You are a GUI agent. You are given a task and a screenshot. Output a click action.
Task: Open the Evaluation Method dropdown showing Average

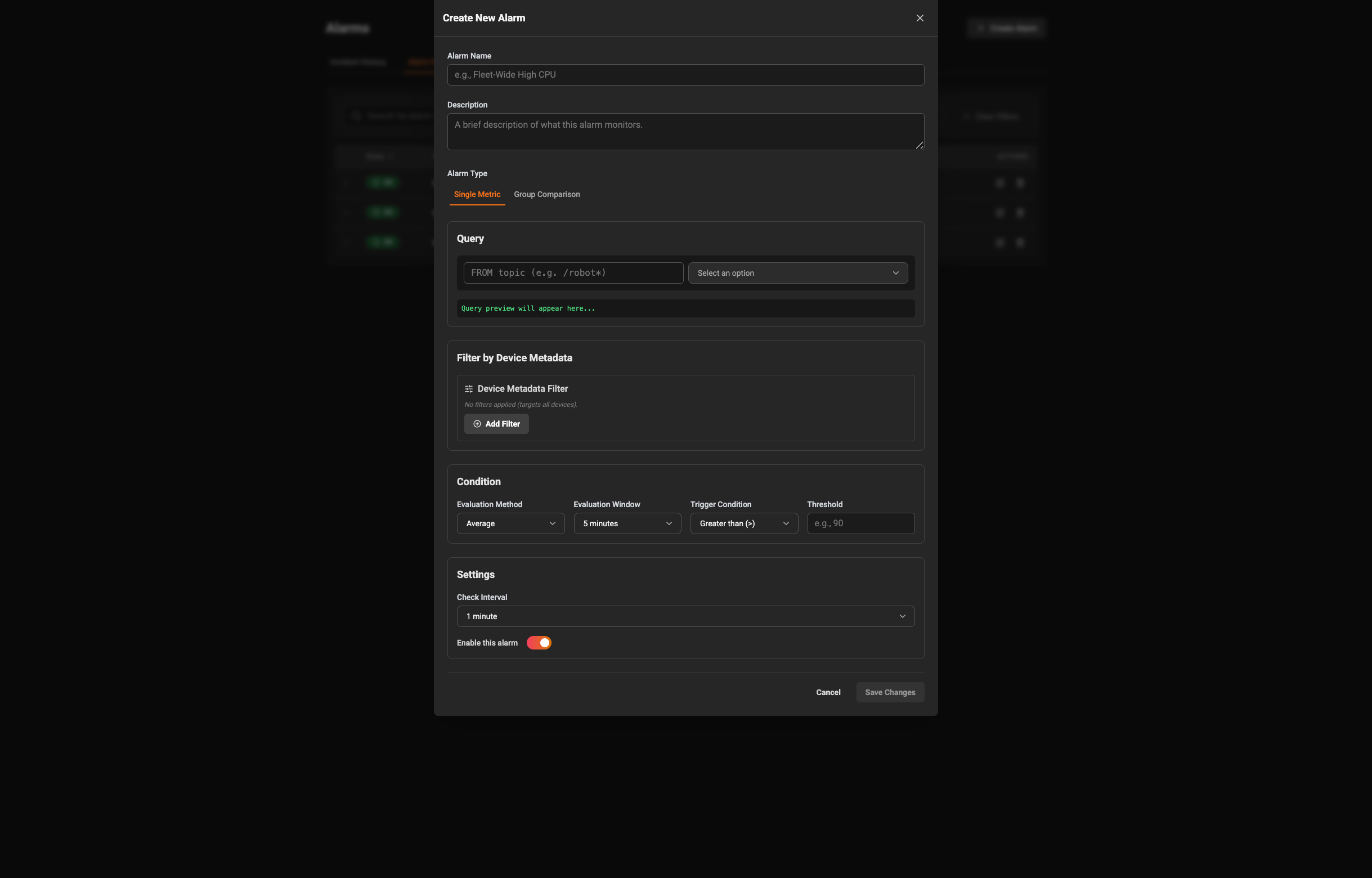[x=510, y=523]
